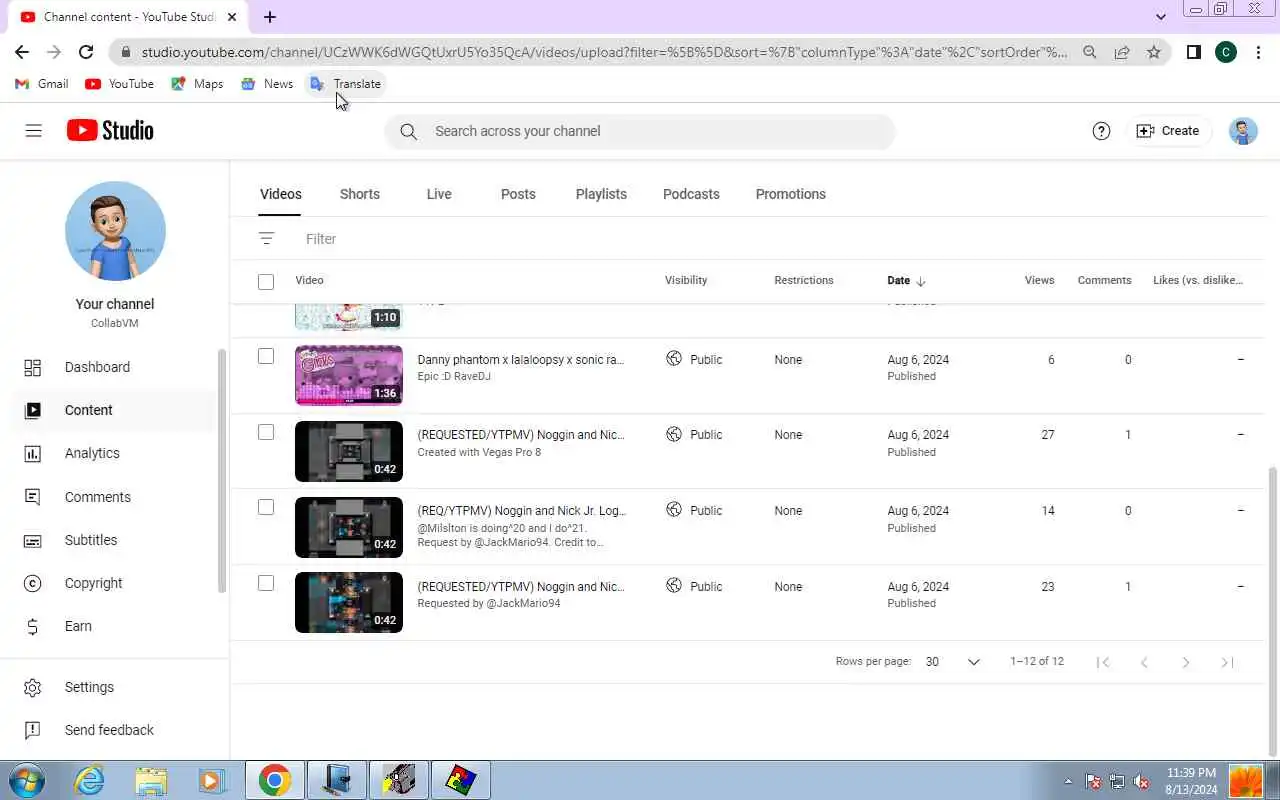The width and height of the screenshot is (1280, 800).
Task: Open Earn in the sidebar
Action: [114, 626]
